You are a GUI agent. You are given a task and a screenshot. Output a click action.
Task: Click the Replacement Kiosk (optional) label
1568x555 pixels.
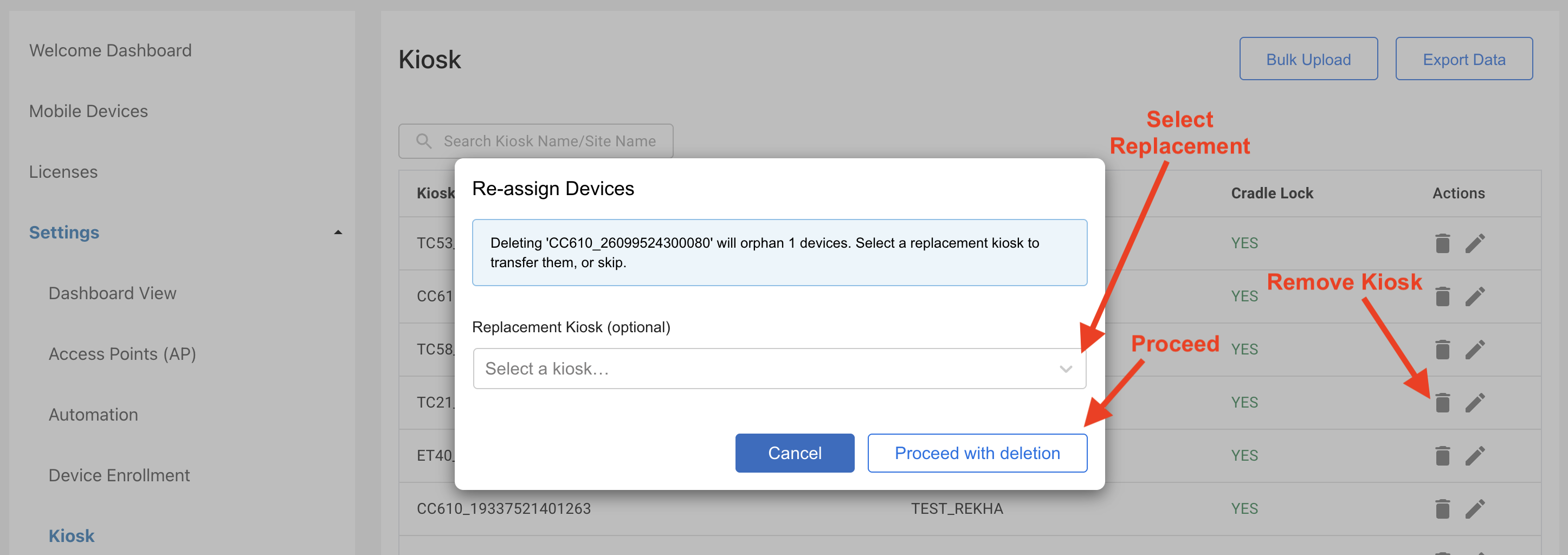click(571, 327)
